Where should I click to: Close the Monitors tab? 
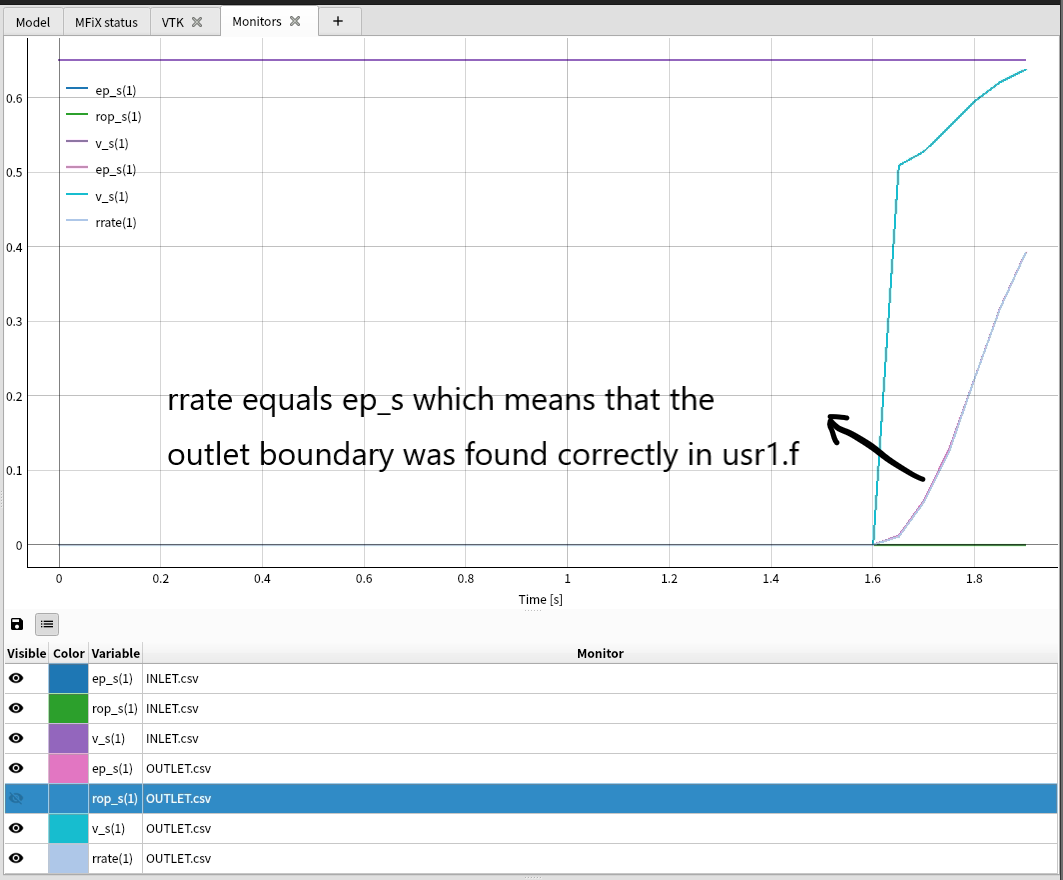tap(295, 21)
